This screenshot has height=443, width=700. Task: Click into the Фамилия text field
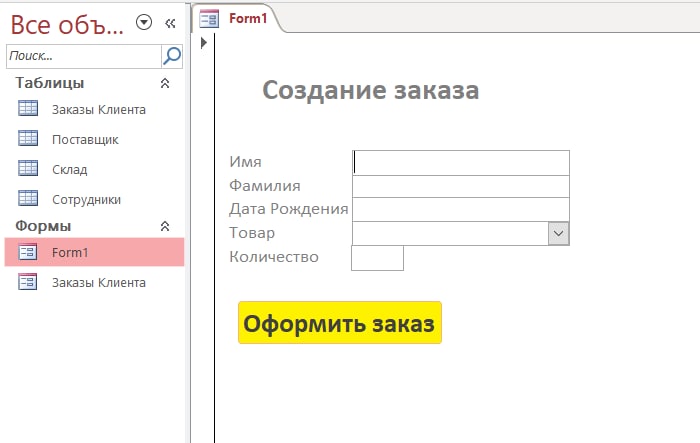click(461, 186)
